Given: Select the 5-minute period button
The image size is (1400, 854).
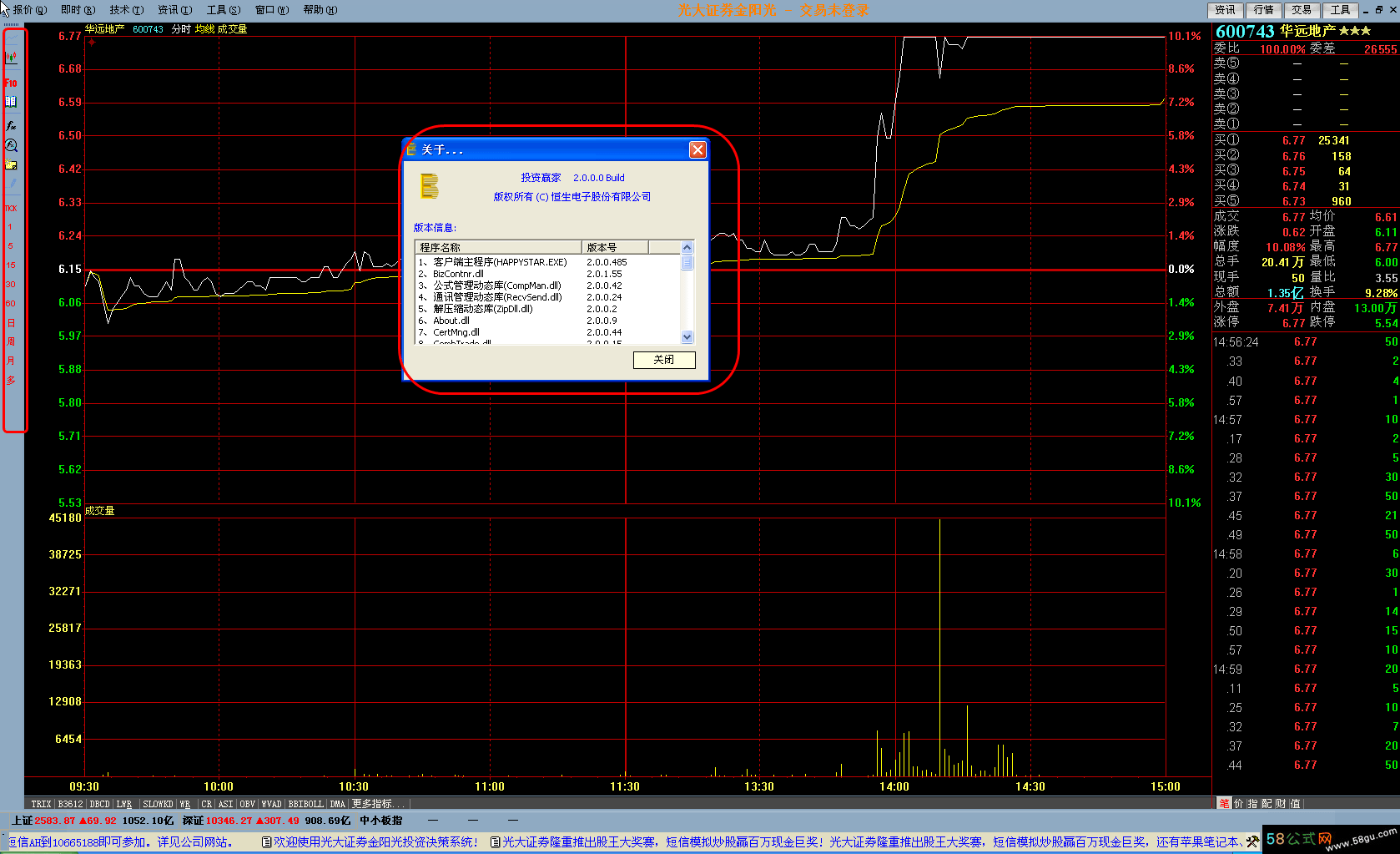Looking at the screenshot, I should coord(11,246).
